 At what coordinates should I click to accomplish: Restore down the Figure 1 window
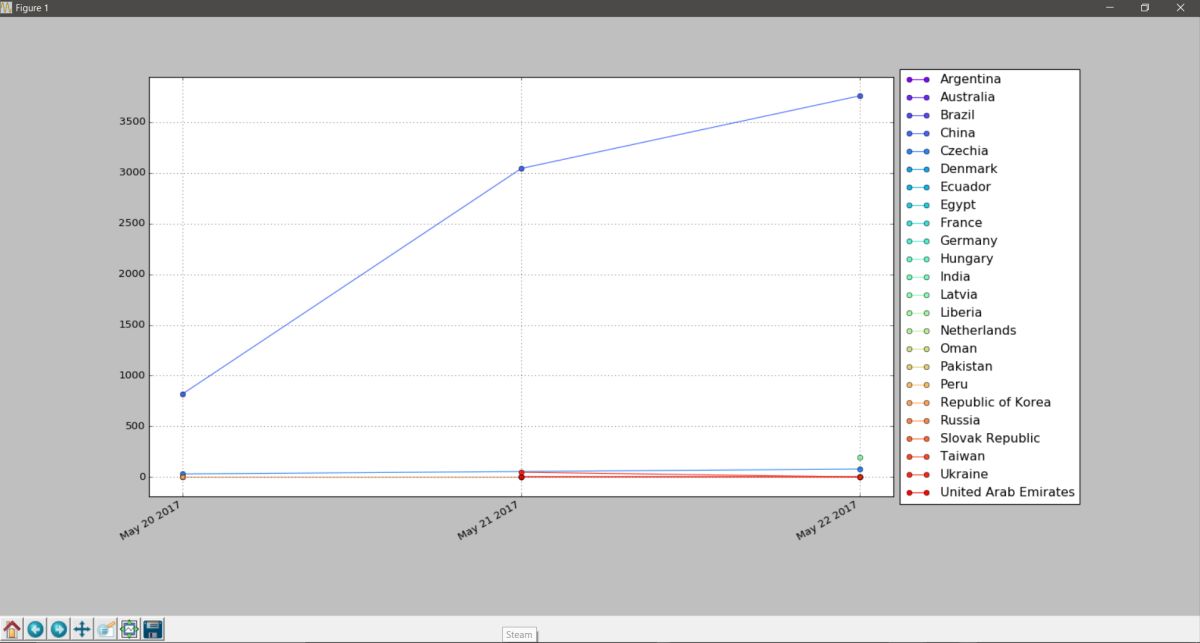(x=1145, y=7)
